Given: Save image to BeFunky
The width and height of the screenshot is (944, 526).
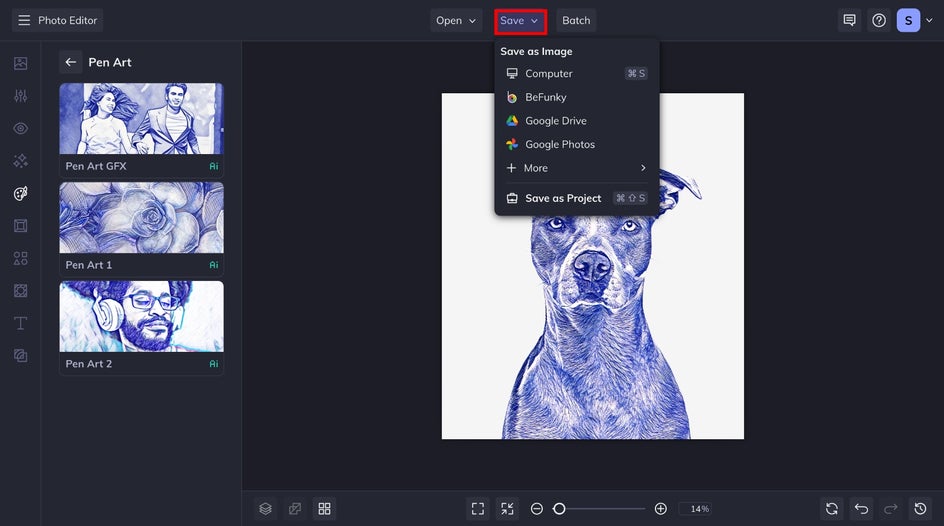Looking at the screenshot, I should tap(576, 97).
